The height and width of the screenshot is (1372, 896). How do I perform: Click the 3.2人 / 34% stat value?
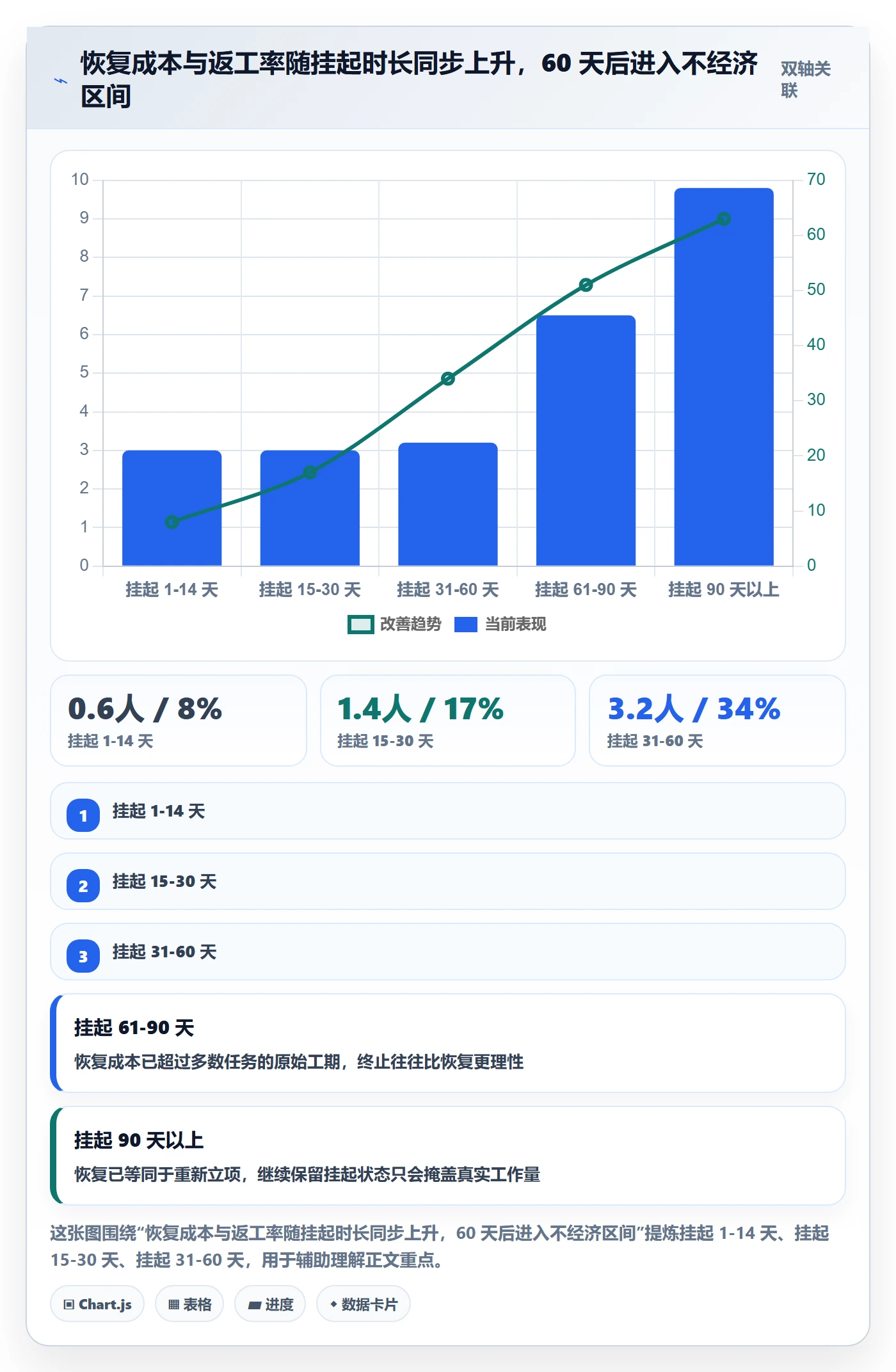click(x=694, y=709)
